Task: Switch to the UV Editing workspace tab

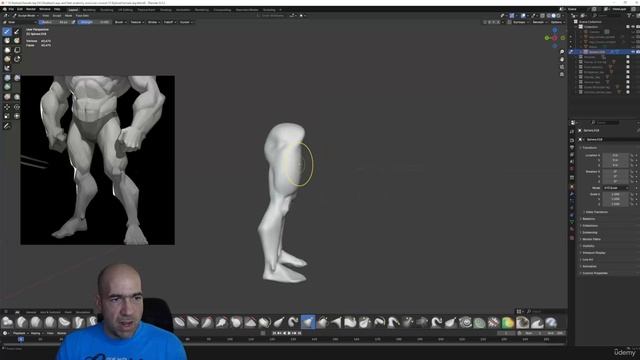Action: [125, 9]
